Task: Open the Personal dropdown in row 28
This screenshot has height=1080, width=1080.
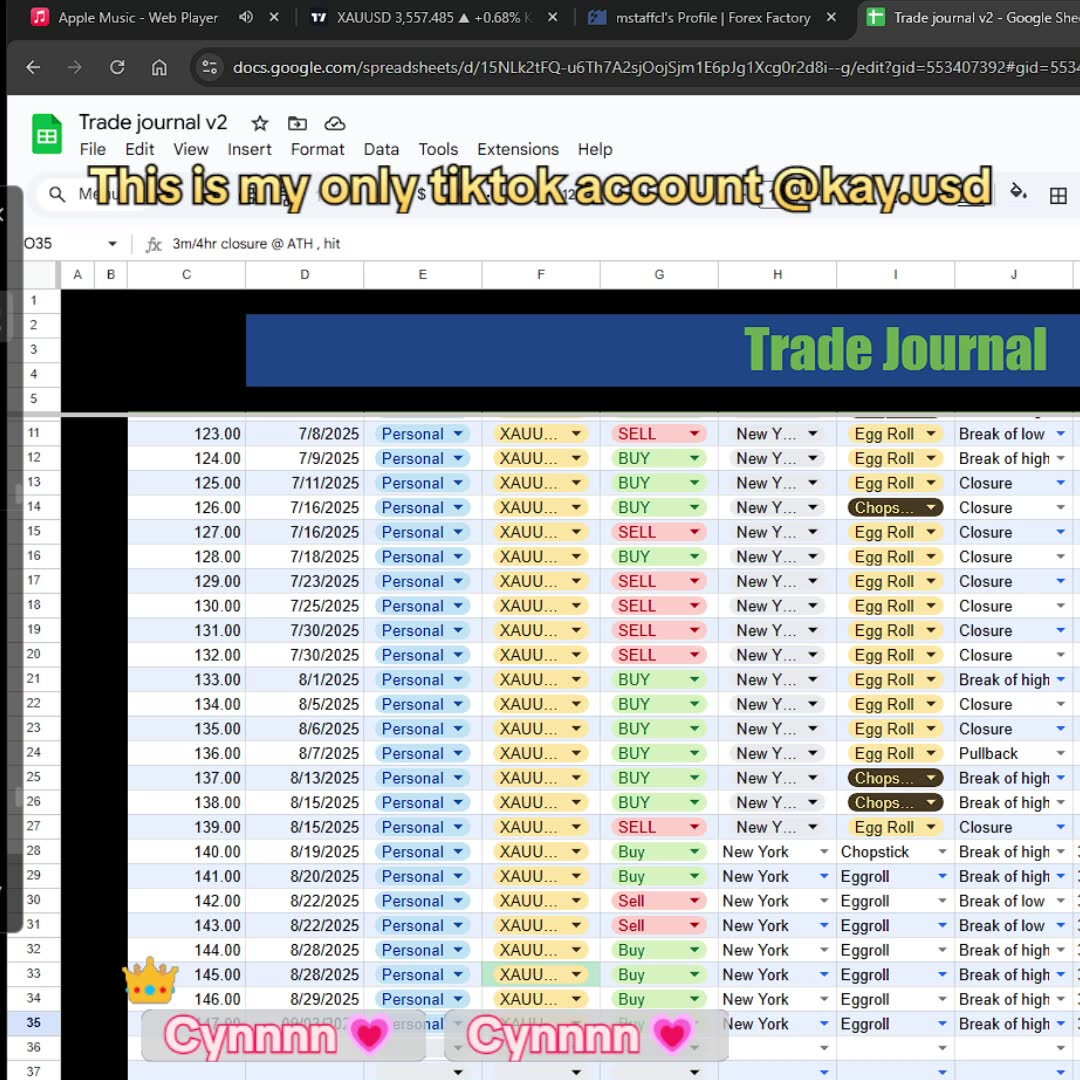Action: coord(458,851)
